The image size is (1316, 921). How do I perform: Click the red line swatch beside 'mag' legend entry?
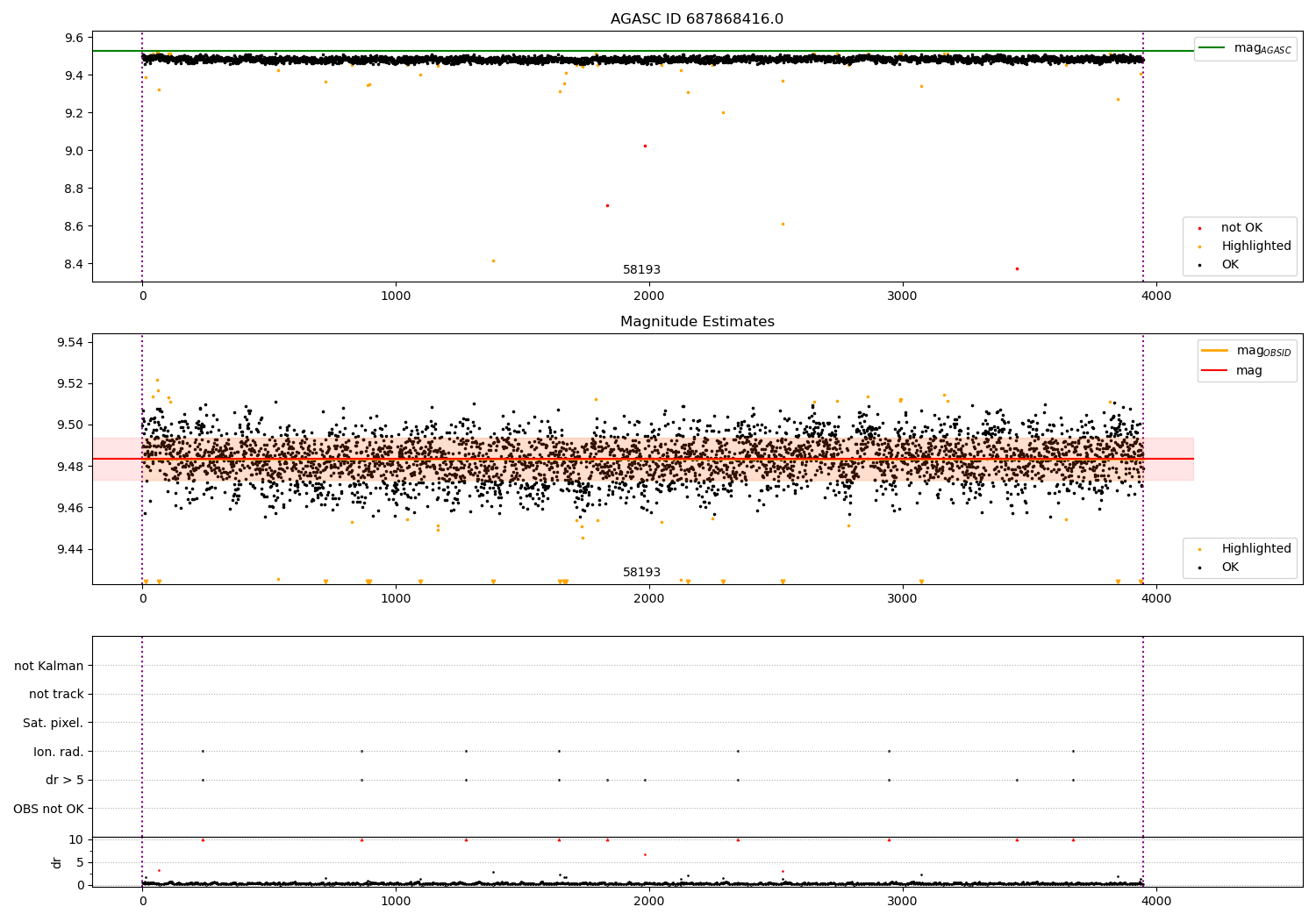pos(1215,370)
